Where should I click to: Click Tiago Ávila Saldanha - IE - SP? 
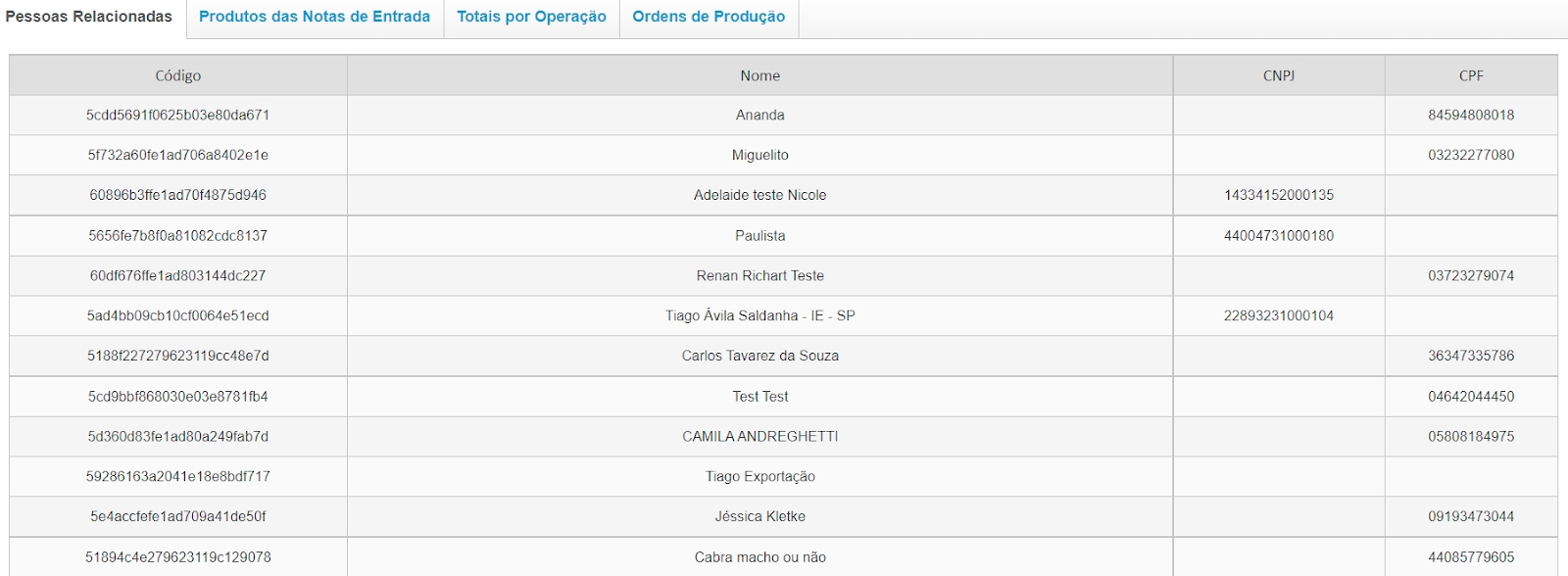759,315
